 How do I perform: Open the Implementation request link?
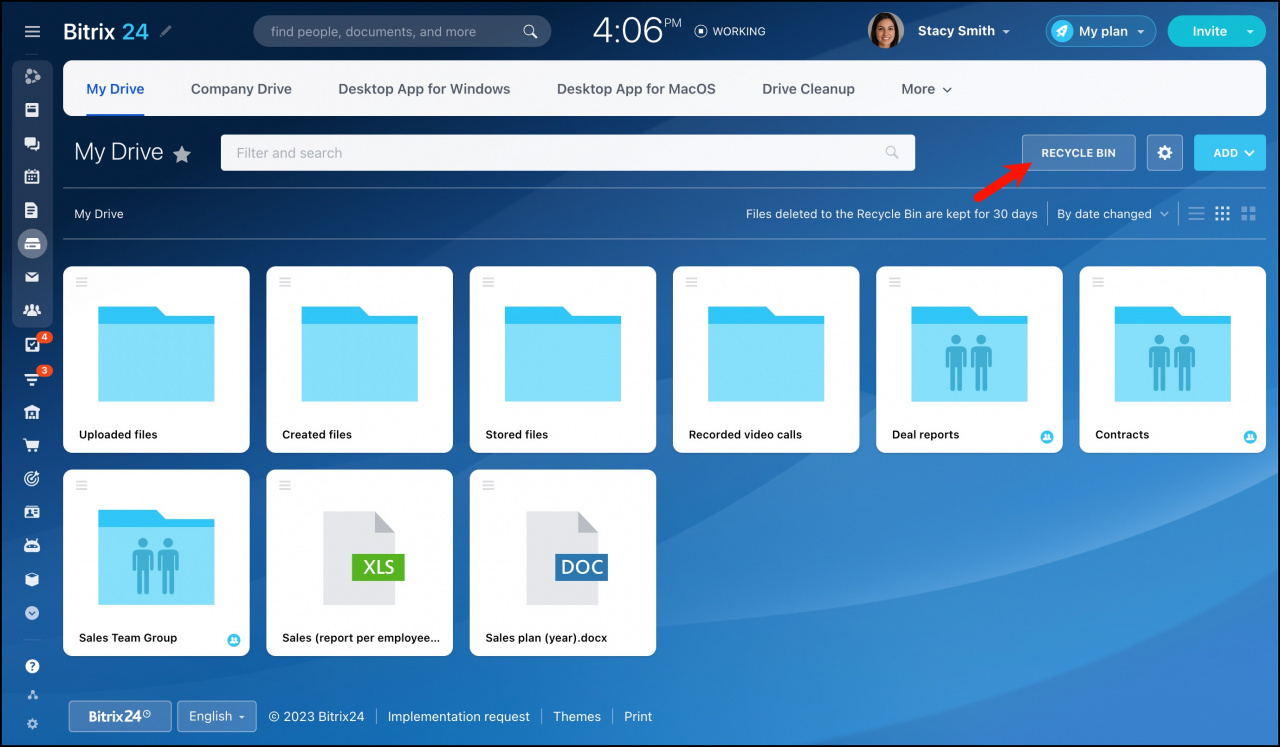tap(459, 716)
